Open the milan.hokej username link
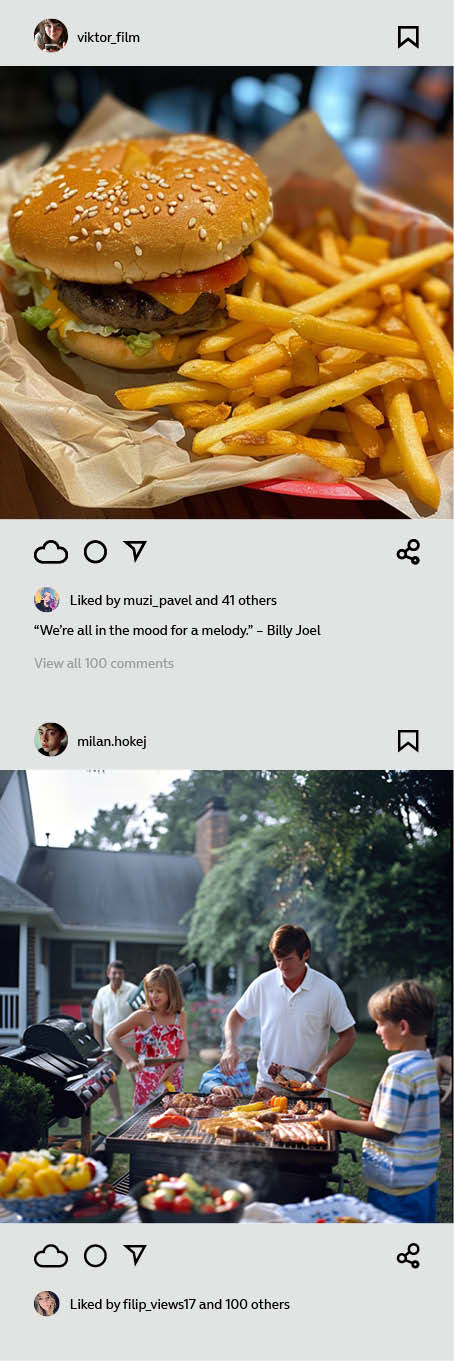The height and width of the screenshot is (1361, 454). coord(112,741)
